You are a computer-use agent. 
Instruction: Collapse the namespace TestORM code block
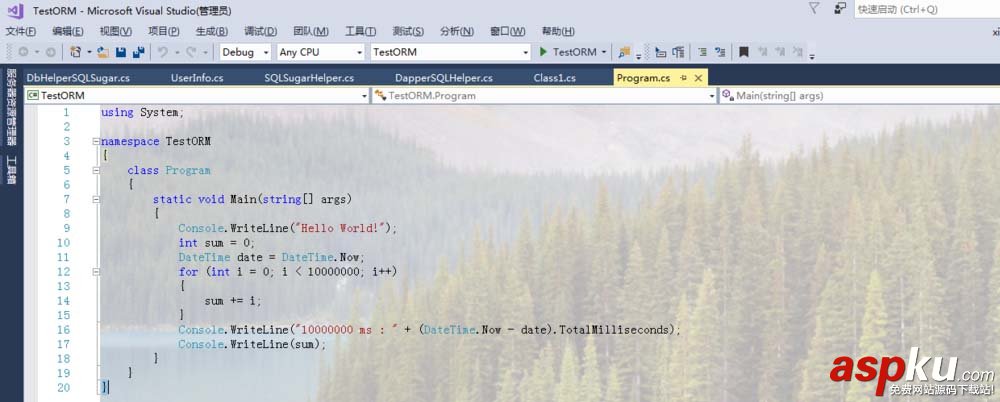(96, 141)
